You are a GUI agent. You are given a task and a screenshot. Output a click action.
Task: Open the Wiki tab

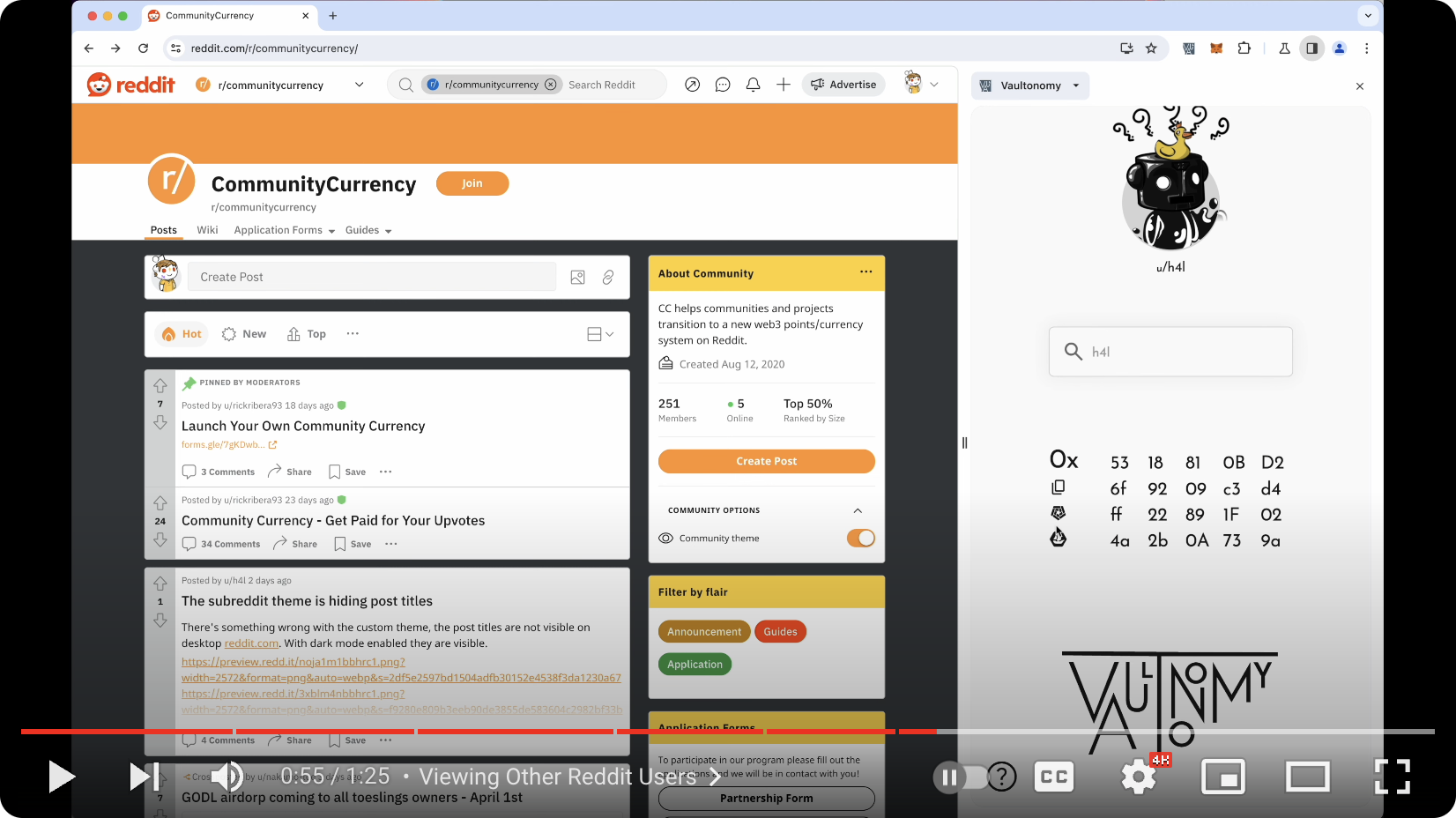207,230
